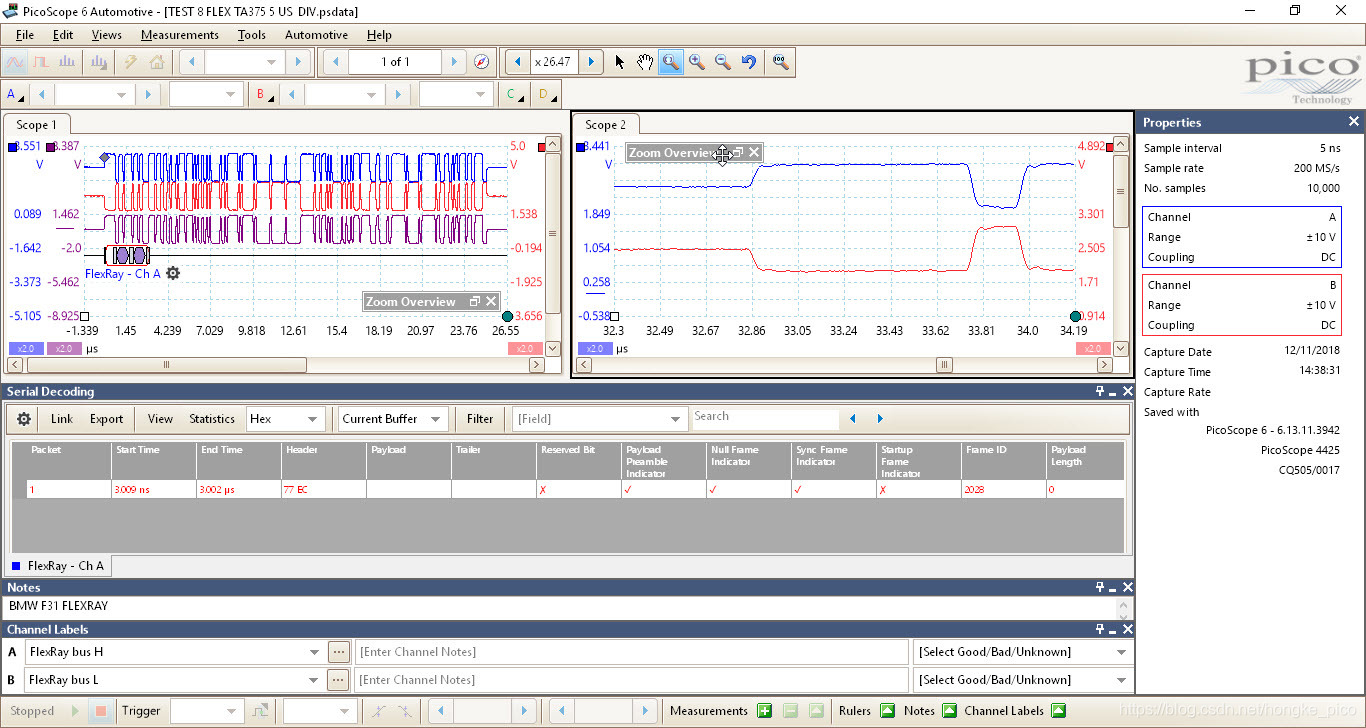
Task: Open Channel A options button
Action: pos(15,95)
